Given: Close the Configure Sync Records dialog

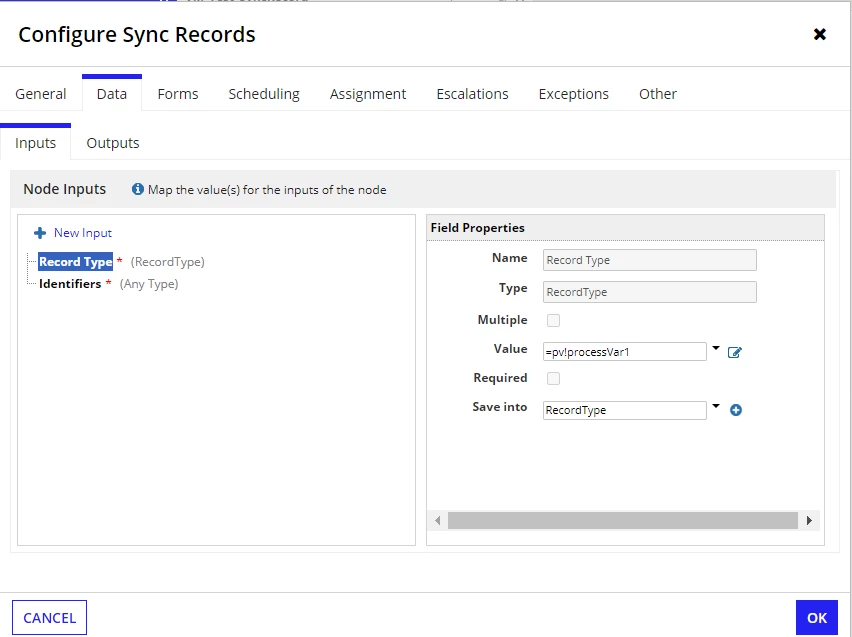Looking at the screenshot, I should click(x=819, y=34).
